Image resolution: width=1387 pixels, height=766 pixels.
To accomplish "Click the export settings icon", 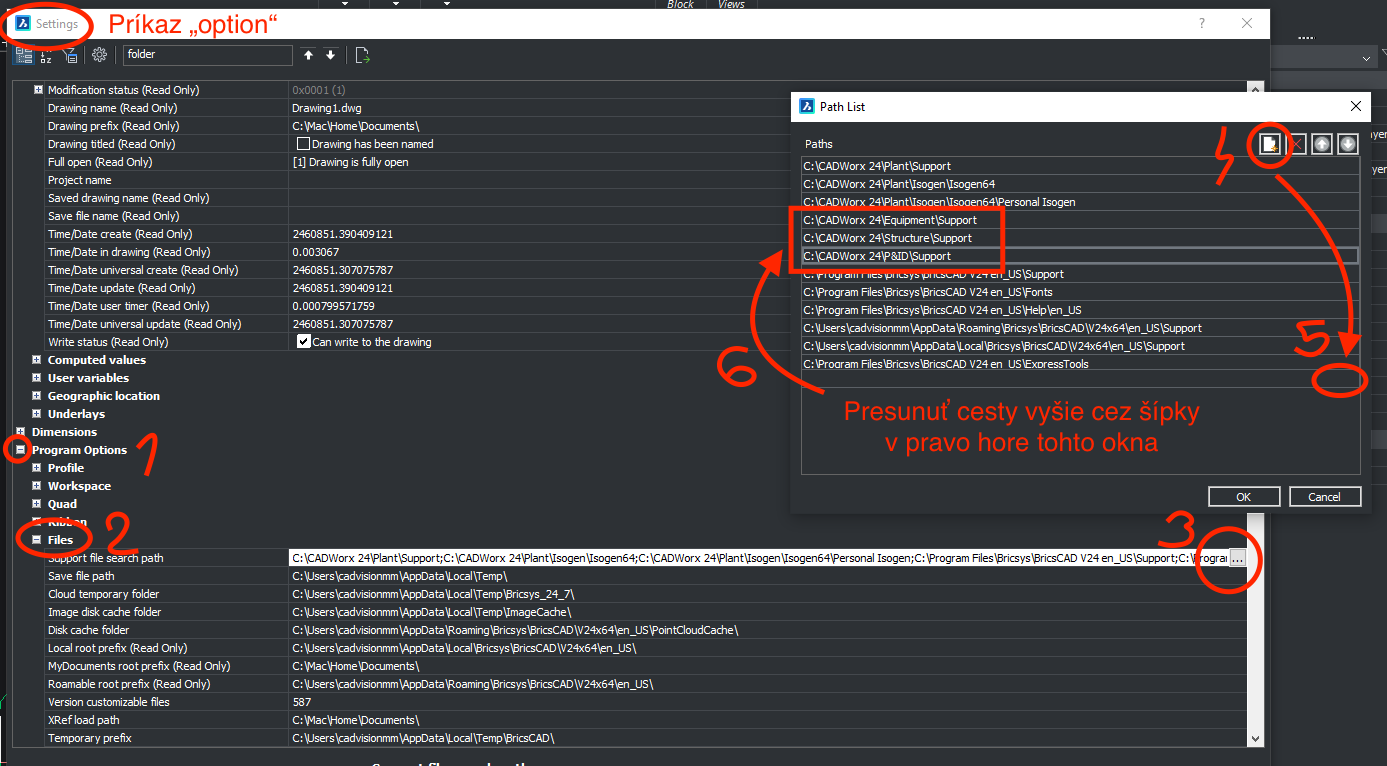I will [362, 55].
